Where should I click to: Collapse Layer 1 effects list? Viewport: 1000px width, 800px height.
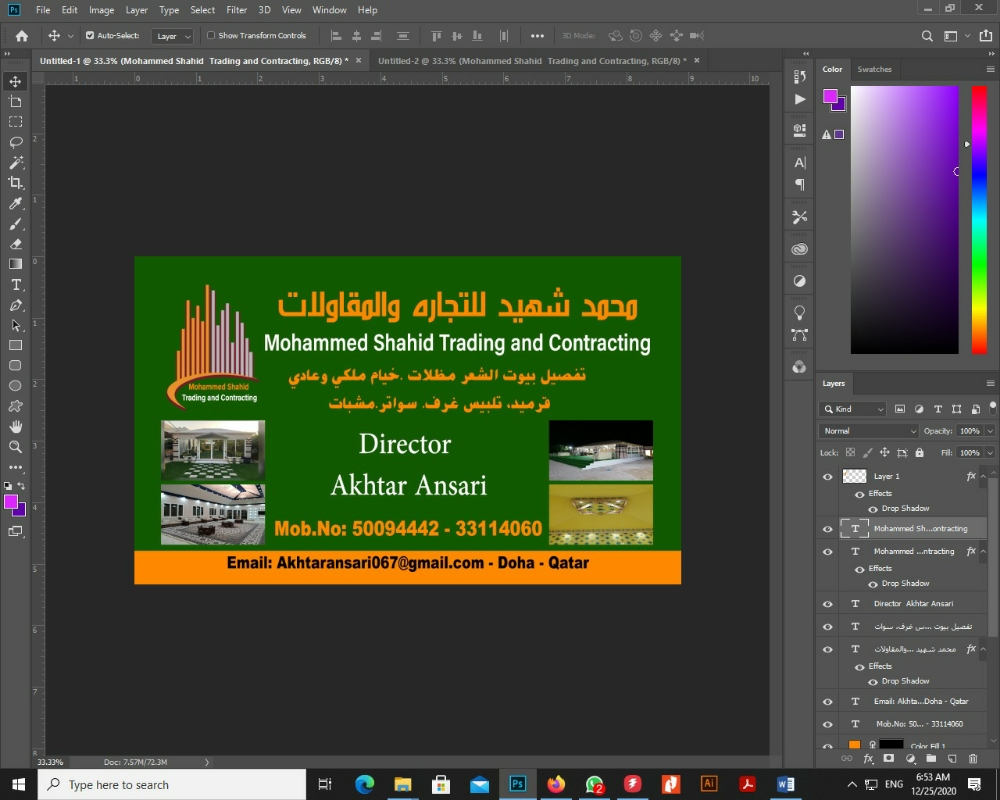pyautogui.click(x=983, y=477)
